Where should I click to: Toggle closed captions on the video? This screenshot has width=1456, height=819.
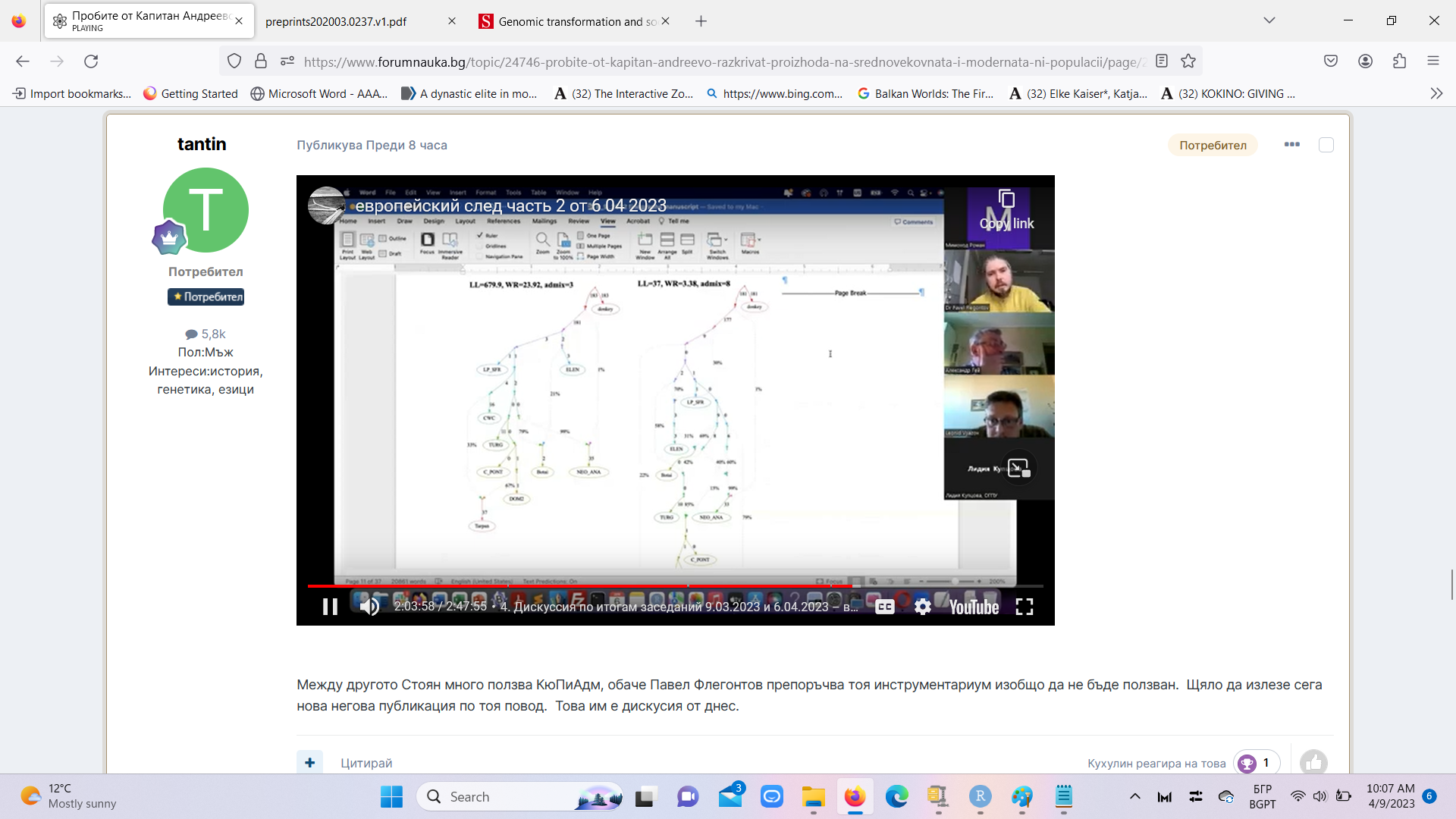click(884, 607)
